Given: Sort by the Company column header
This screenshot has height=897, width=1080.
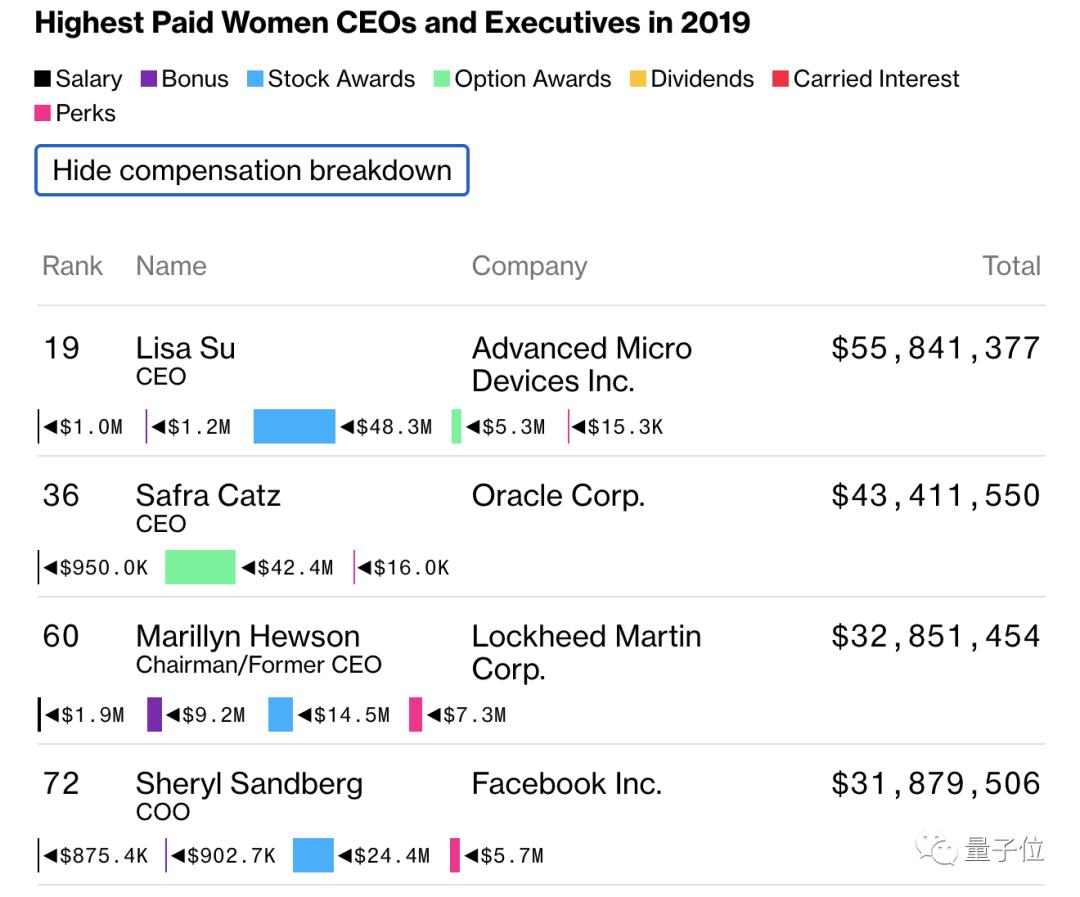Looking at the screenshot, I should 529,266.
